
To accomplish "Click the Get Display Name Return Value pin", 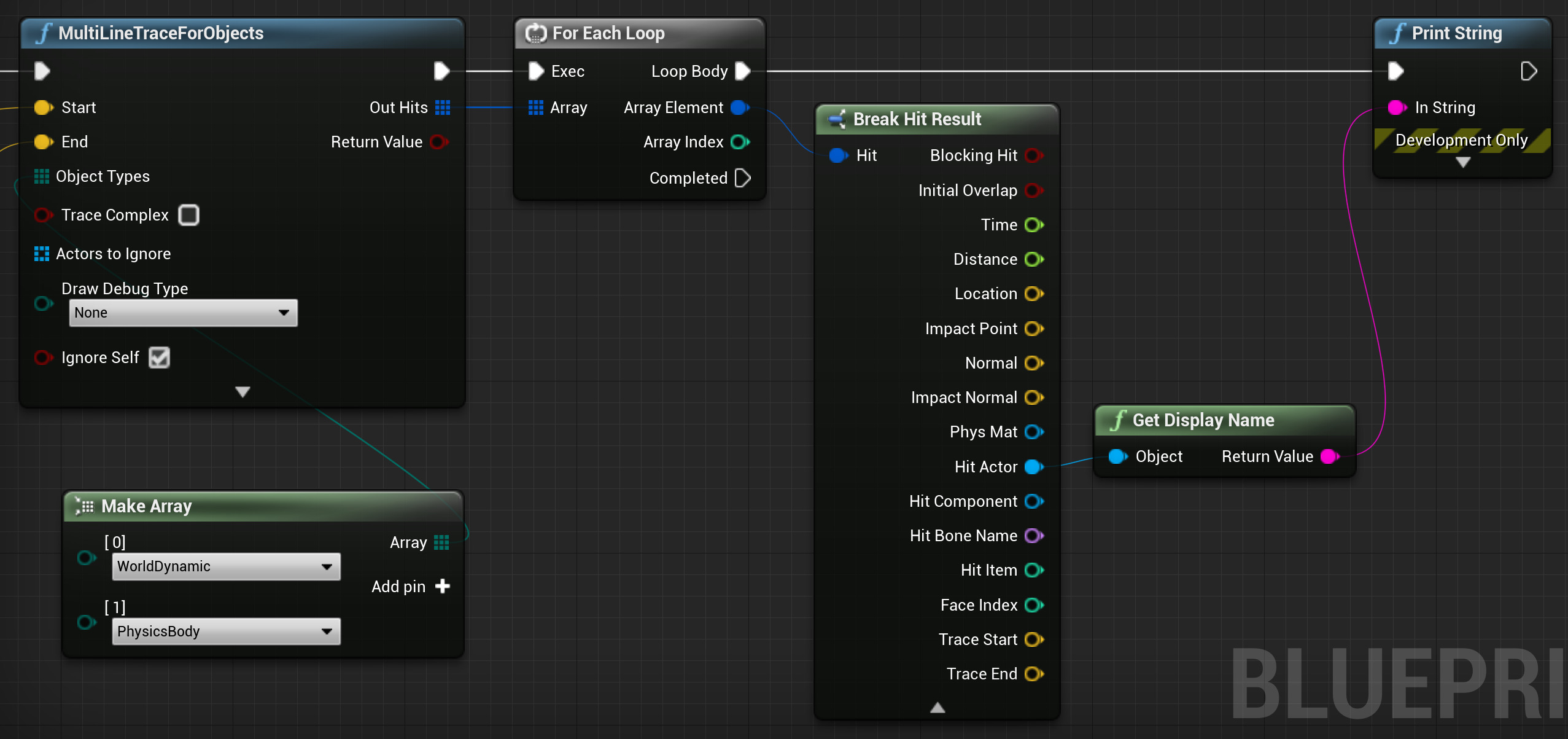I will point(1330,456).
